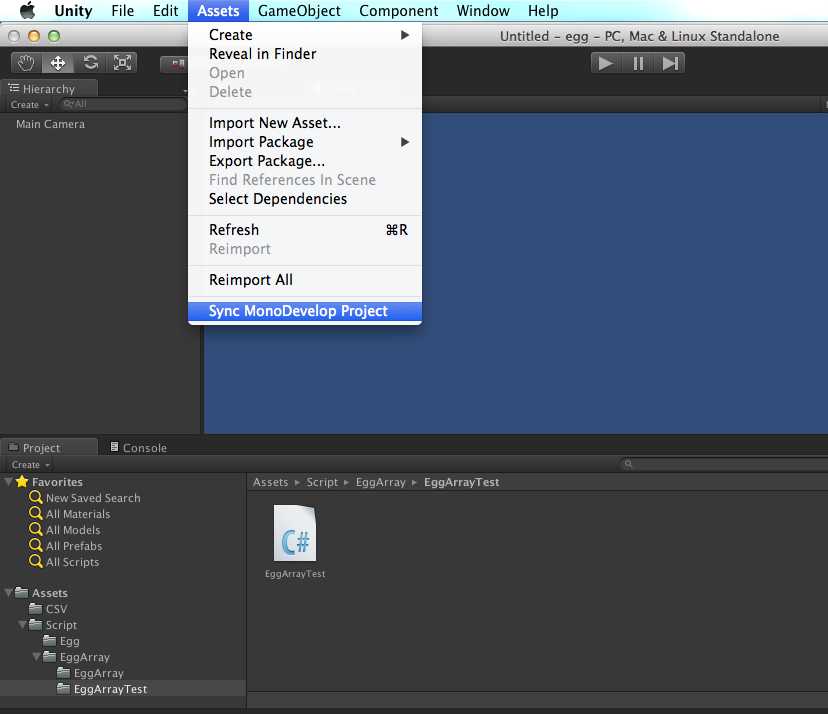Screen dimensions: 828x714
Task: Open the Component menu
Action: [x=398, y=11]
